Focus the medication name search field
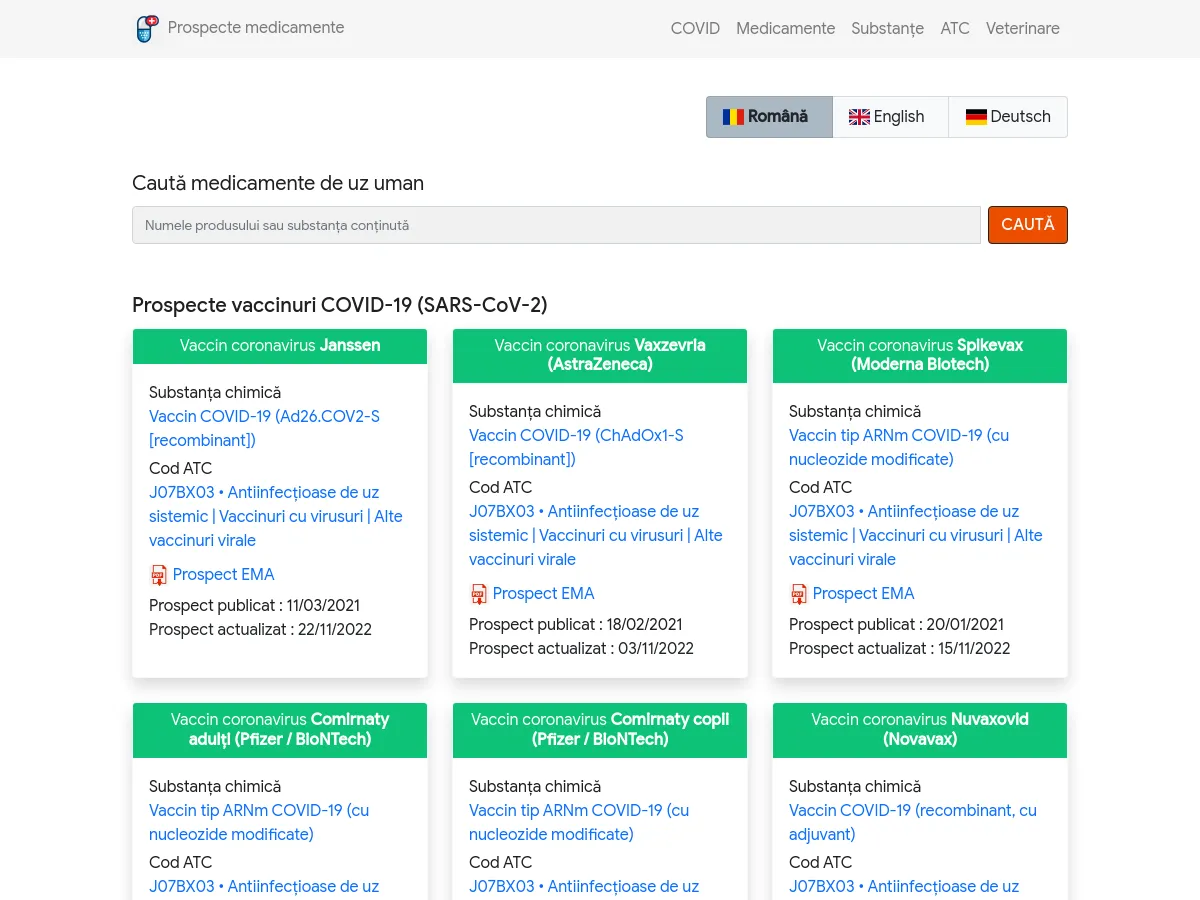Image resolution: width=1200 pixels, height=900 pixels. click(x=556, y=225)
